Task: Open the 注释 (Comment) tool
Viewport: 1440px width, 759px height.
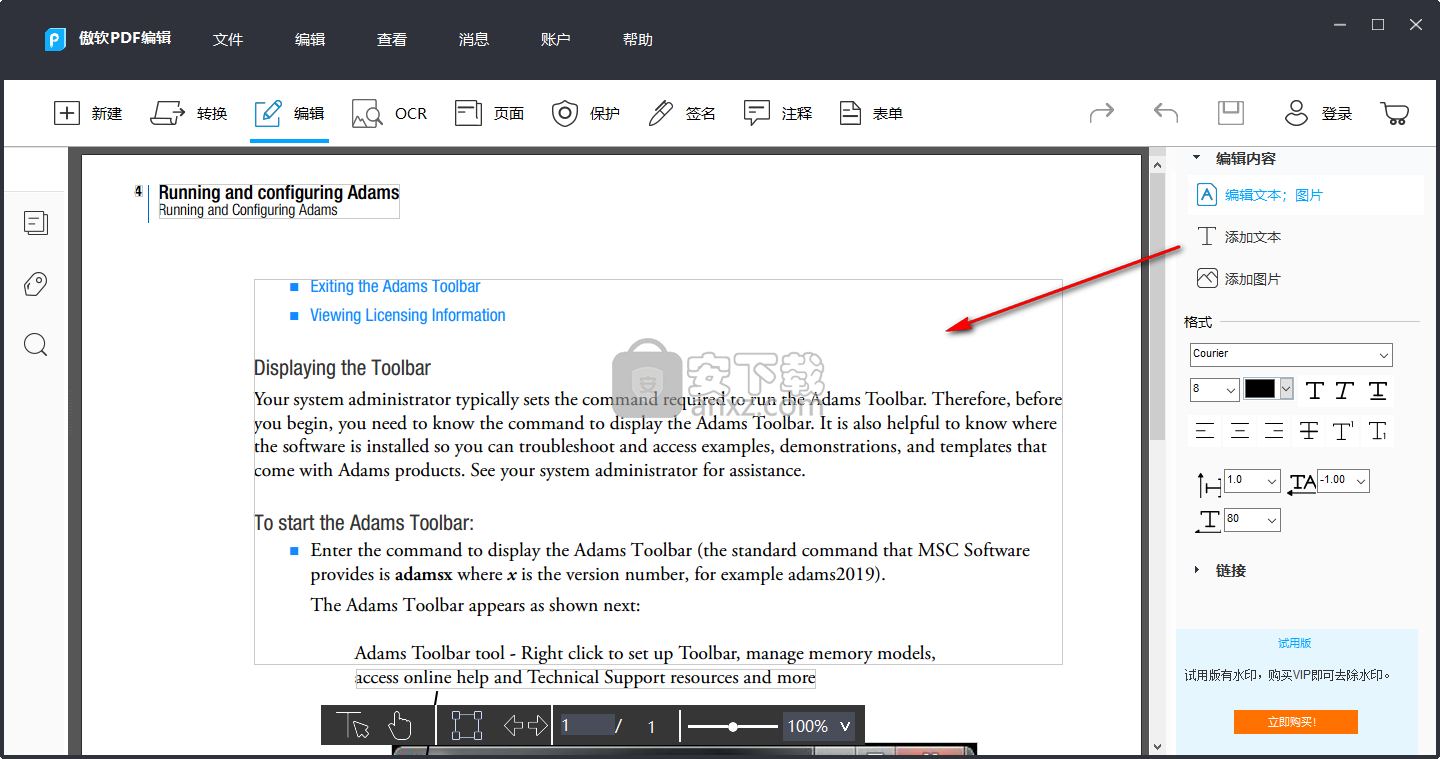Action: click(x=778, y=113)
